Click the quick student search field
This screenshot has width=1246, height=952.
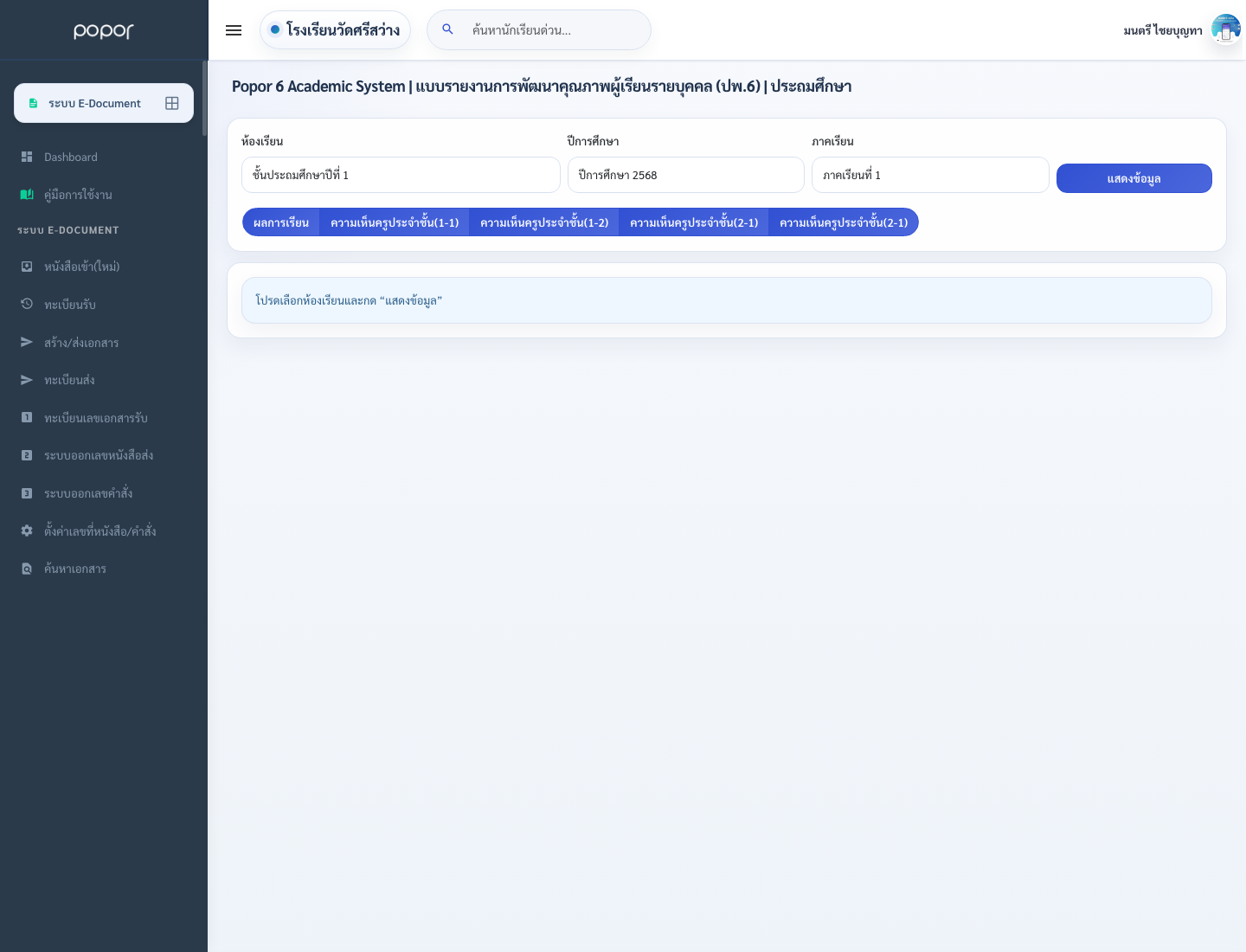(539, 30)
